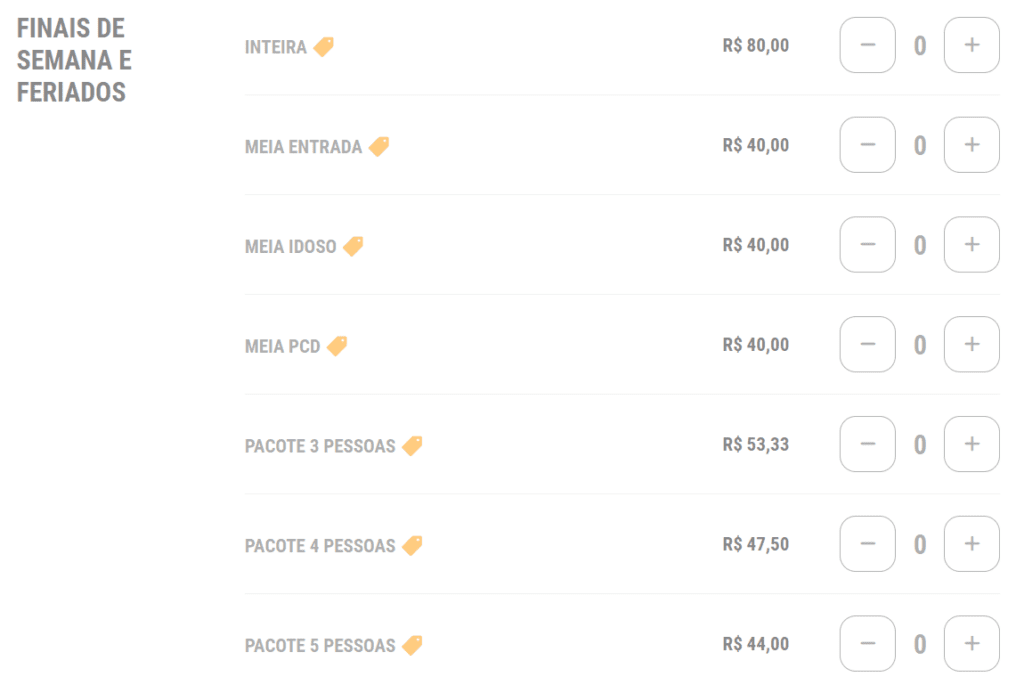Increase MEIA PCD ticket quantity
Image resolution: width=1024 pixels, height=693 pixels.
(x=972, y=344)
